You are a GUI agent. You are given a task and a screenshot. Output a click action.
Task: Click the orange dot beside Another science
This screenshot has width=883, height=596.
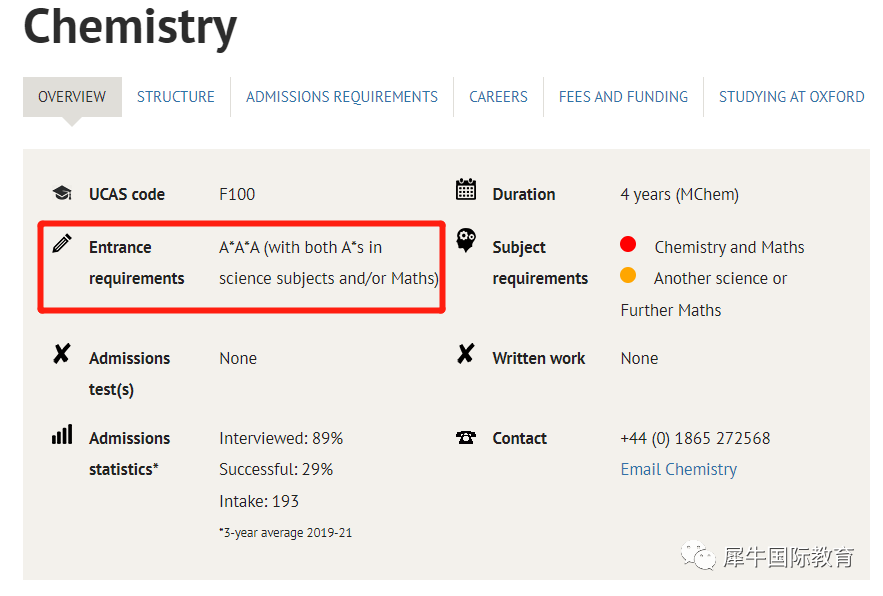(x=628, y=276)
